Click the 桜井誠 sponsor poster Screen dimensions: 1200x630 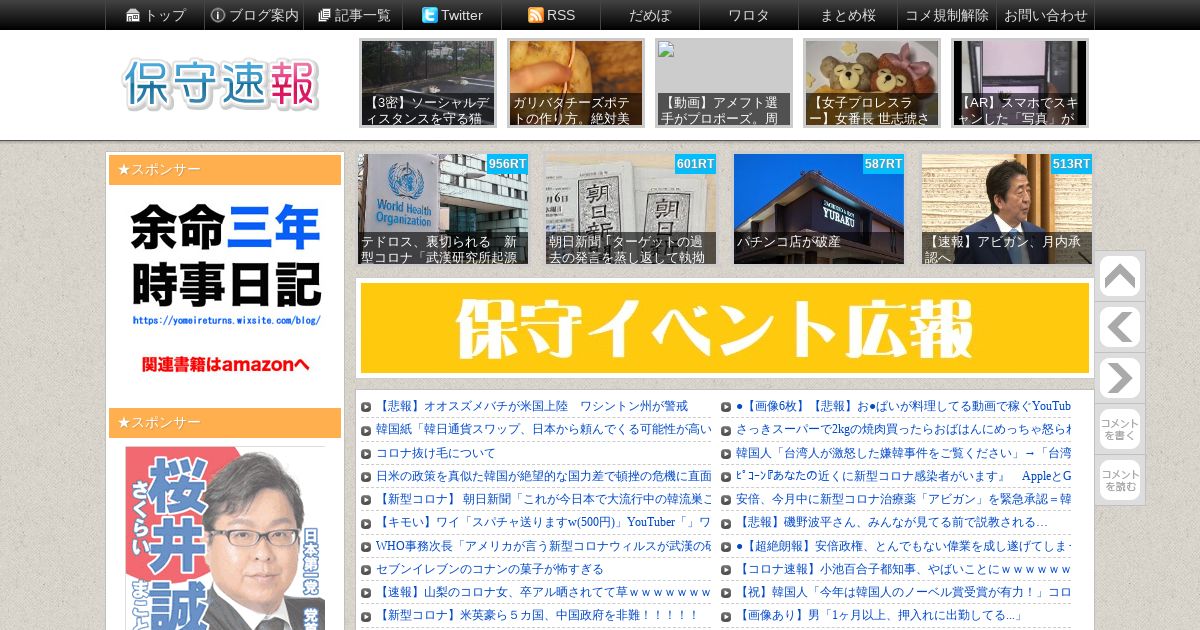pyautogui.click(x=225, y=538)
